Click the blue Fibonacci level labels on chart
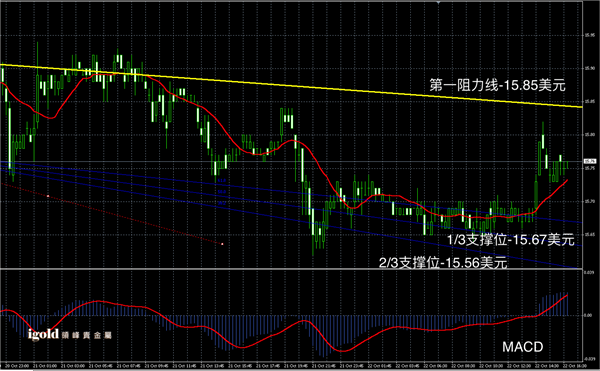This screenshot has height=371, width=600. 222,192
